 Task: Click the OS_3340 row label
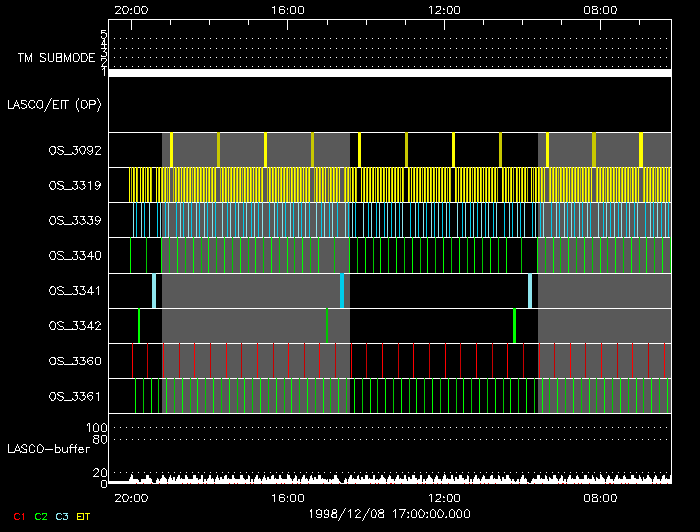point(74,256)
